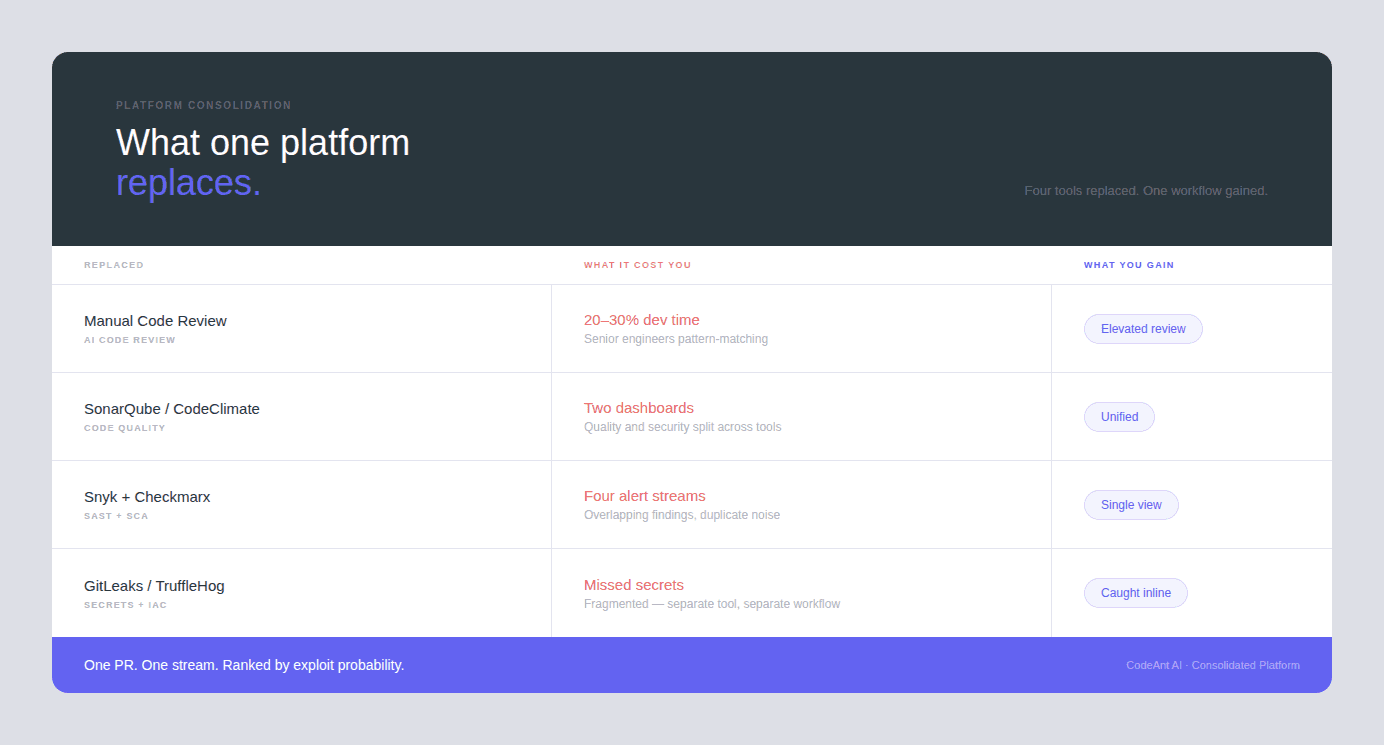Click the 'Unified' pill badge
Image resolution: width=1384 pixels, height=745 pixels.
click(x=1119, y=417)
